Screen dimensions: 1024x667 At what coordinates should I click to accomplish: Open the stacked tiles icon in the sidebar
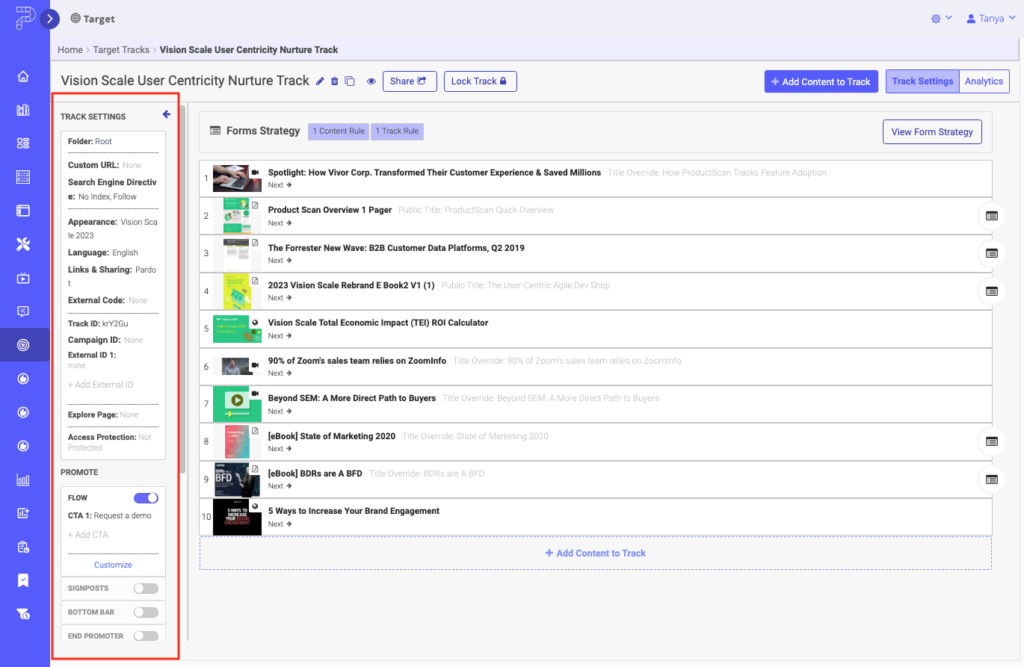[x=24, y=143]
